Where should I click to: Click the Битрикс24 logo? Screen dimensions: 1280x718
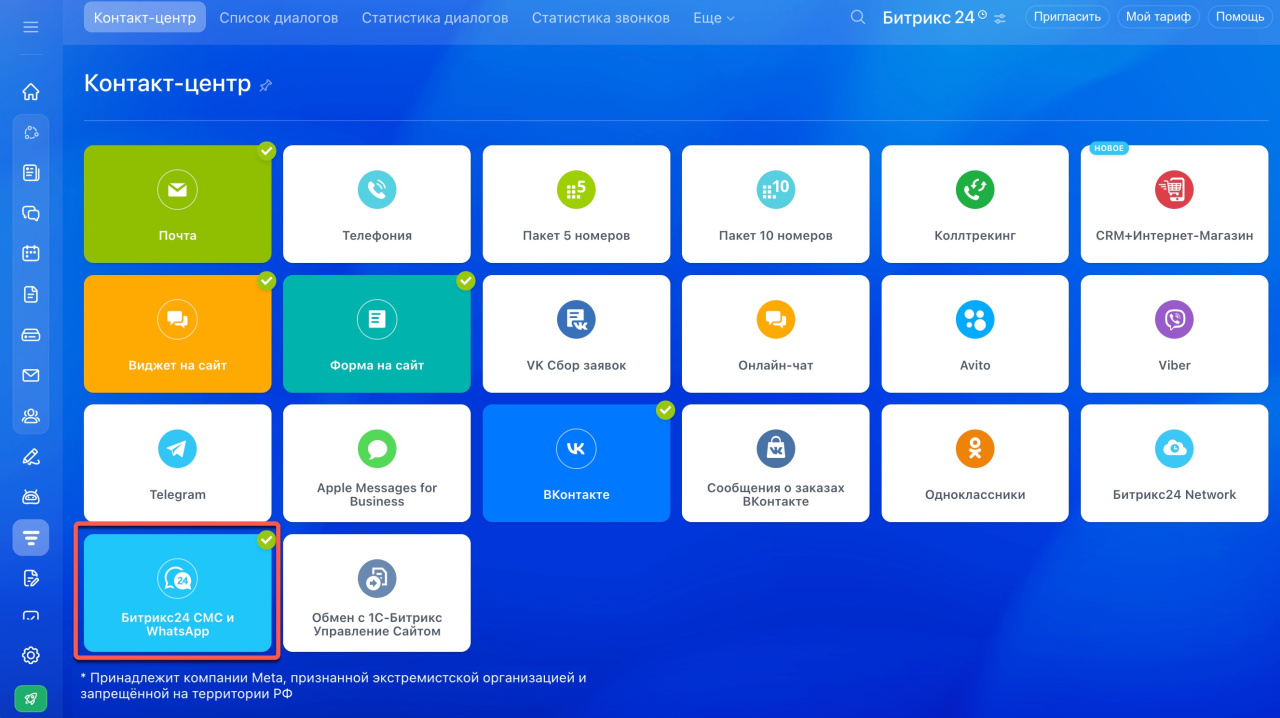tap(928, 18)
